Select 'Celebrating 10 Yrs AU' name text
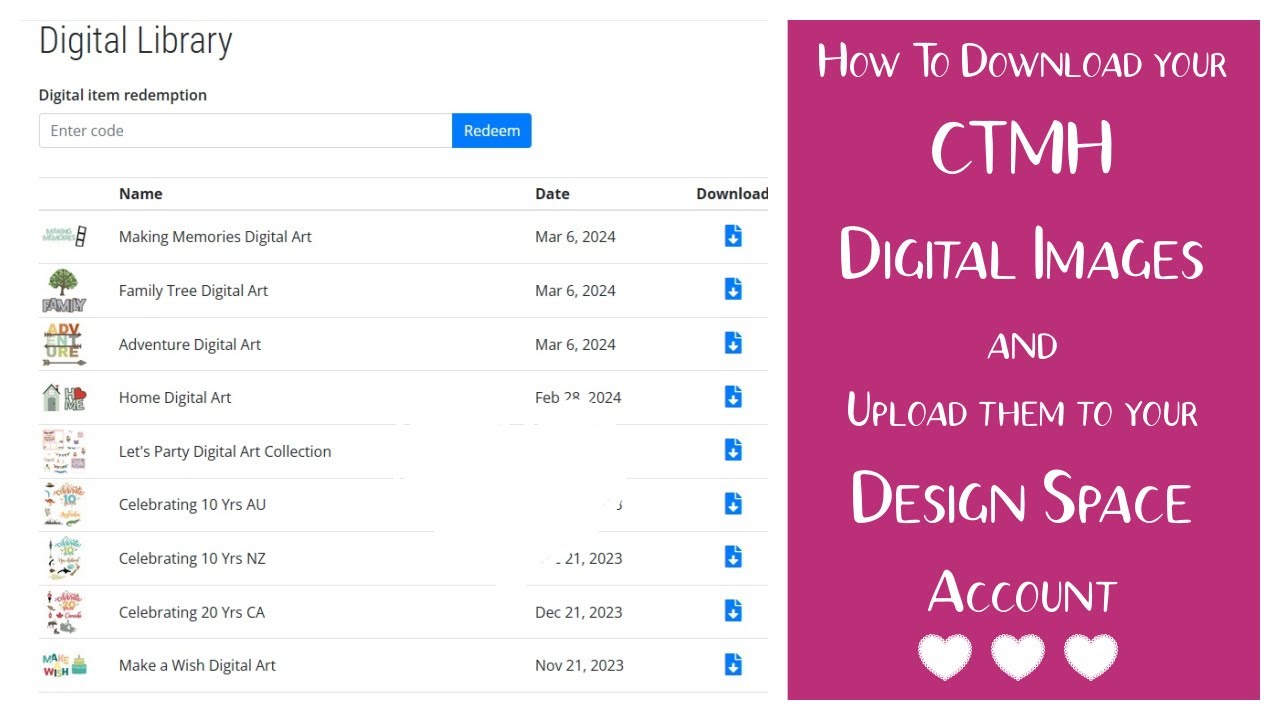The image size is (1280, 720). tap(192, 504)
